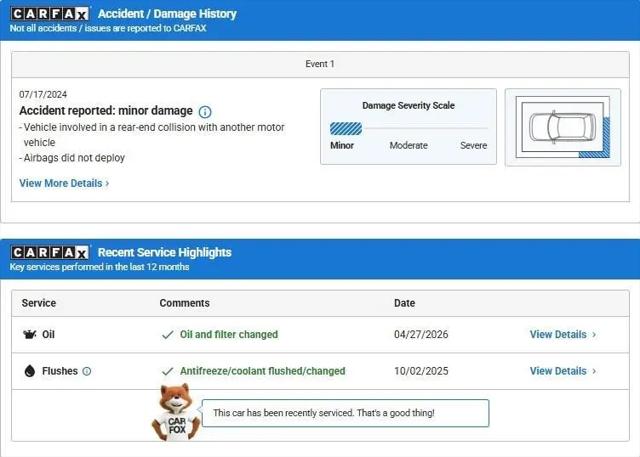Image resolution: width=640 pixels, height=457 pixels.
Task: Click the date 04/27/2026
Action: (421, 335)
